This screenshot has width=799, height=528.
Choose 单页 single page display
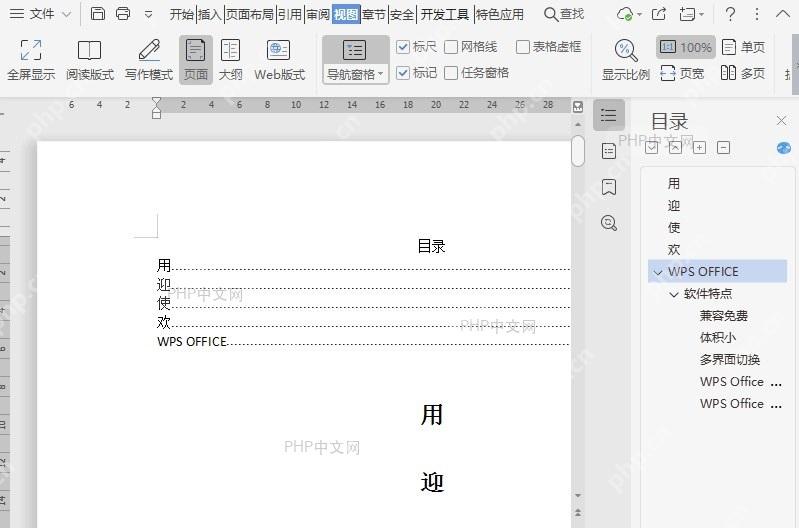(x=743, y=47)
